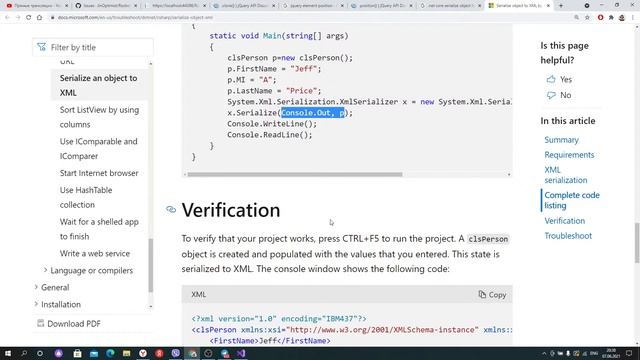
Task: Open the browser profile avatar
Action: (622, 18)
